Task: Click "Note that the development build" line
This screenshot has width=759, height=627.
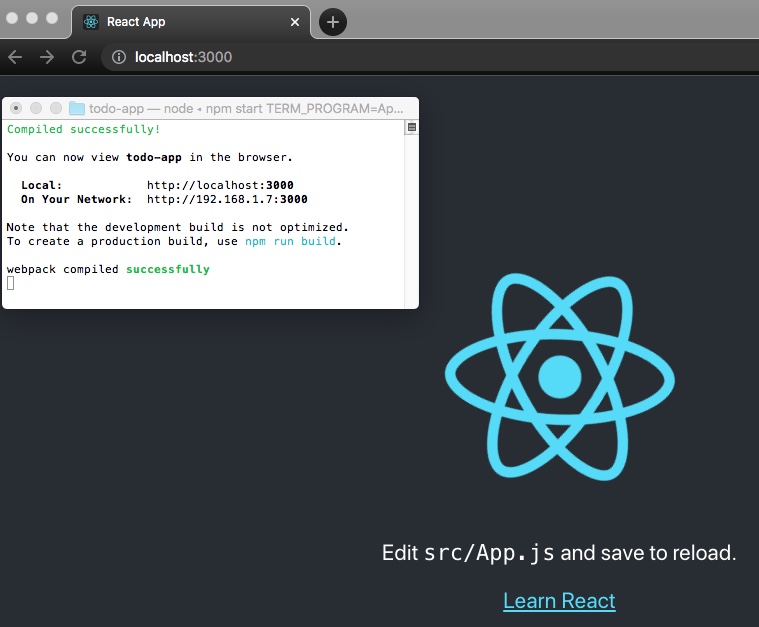Action: 177,227
